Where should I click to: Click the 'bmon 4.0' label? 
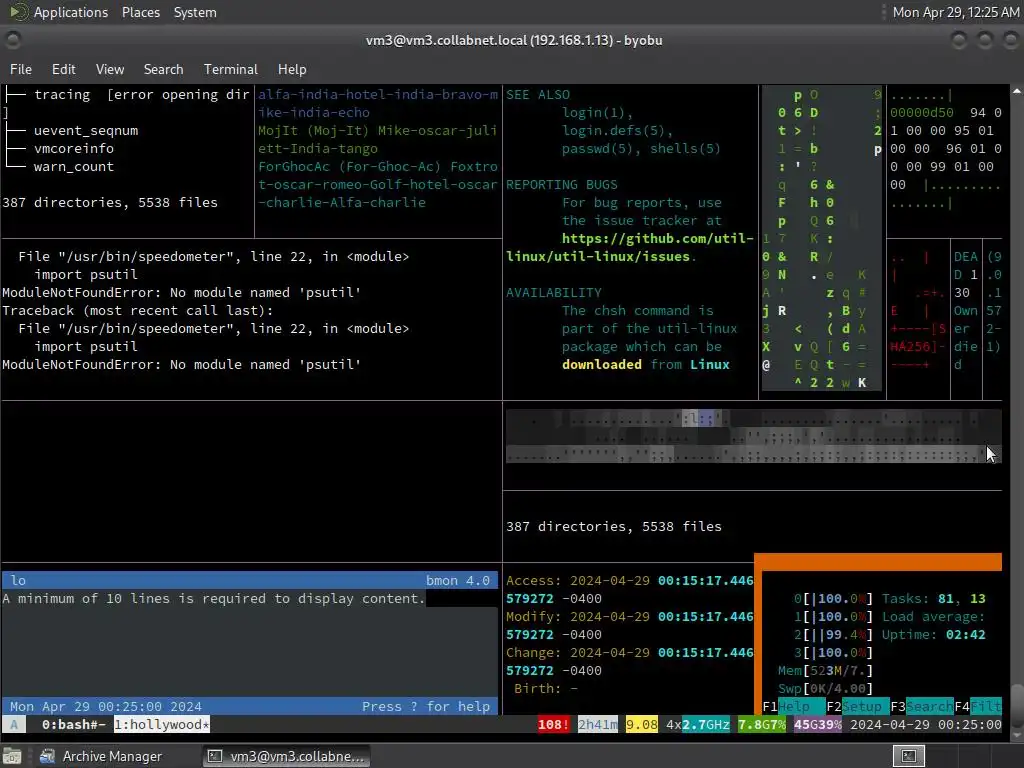click(458, 581)
